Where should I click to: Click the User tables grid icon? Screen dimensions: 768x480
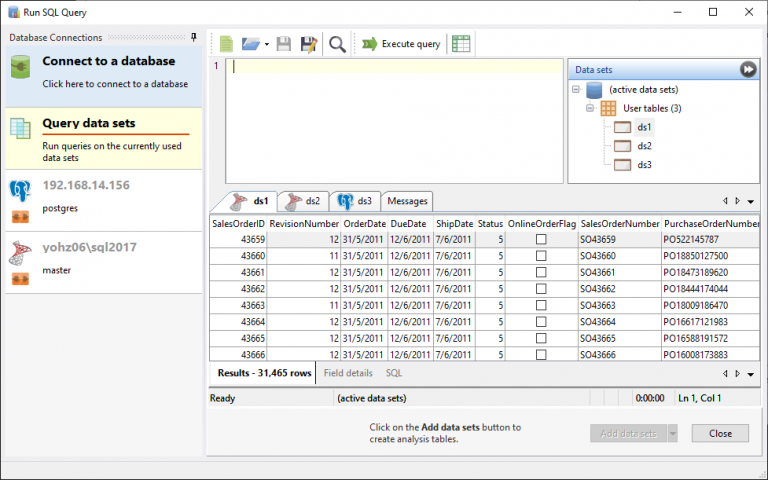(608, 108)
